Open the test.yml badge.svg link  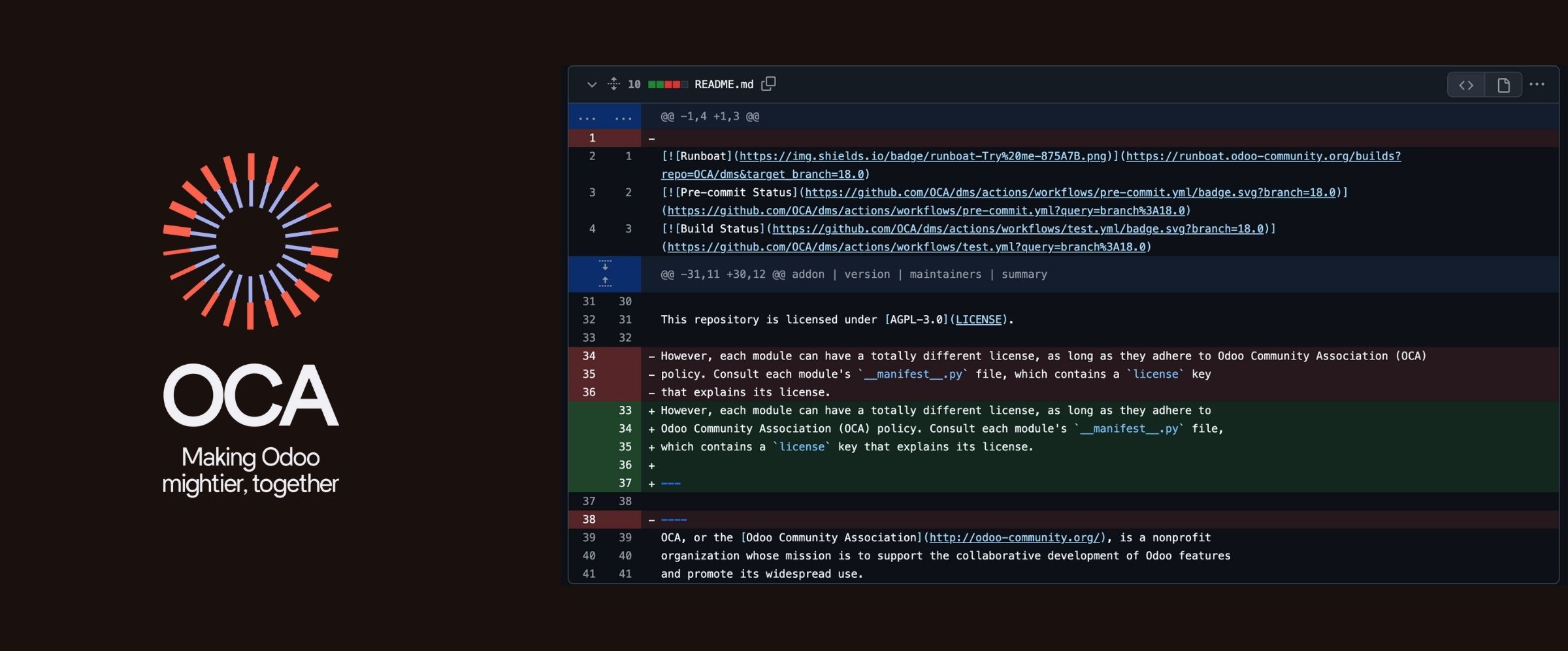click(1018, 229)
